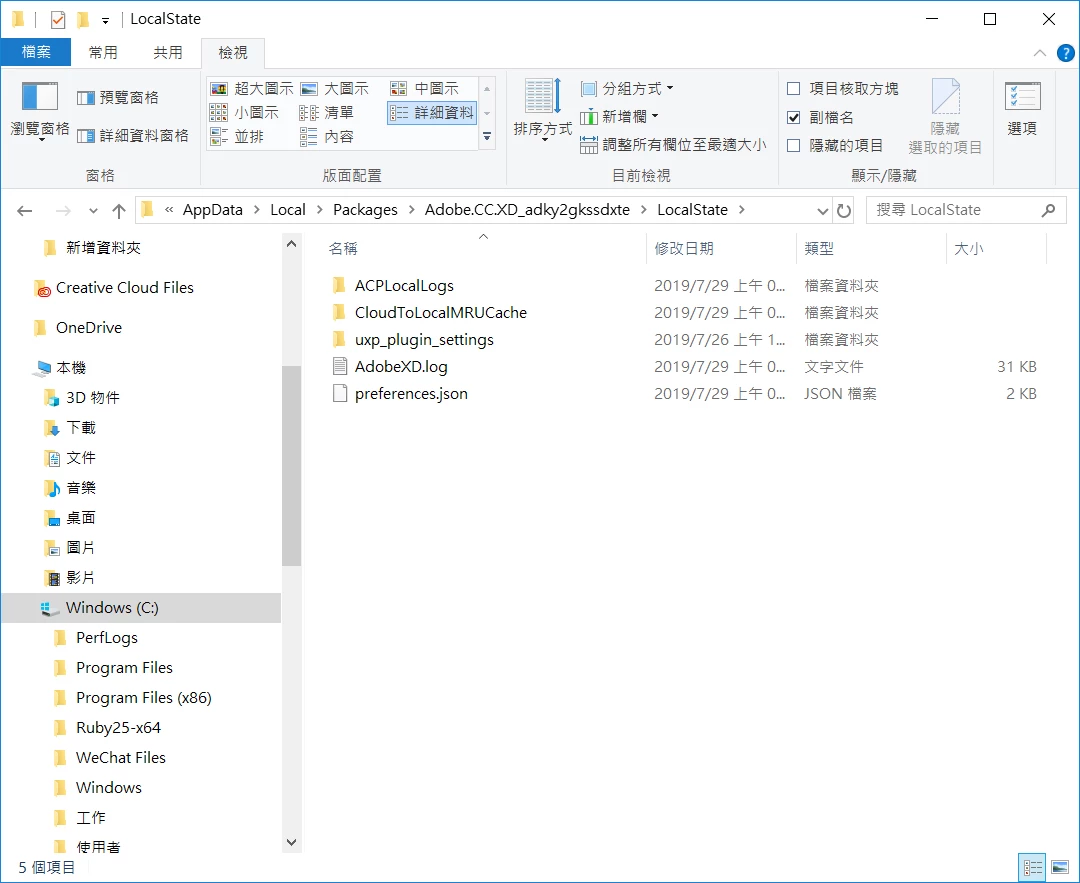This screenshot has width=1080, height=883.
Task: Open the 瀏覽窗格 navigation pane button
Action: click(39, 110)
